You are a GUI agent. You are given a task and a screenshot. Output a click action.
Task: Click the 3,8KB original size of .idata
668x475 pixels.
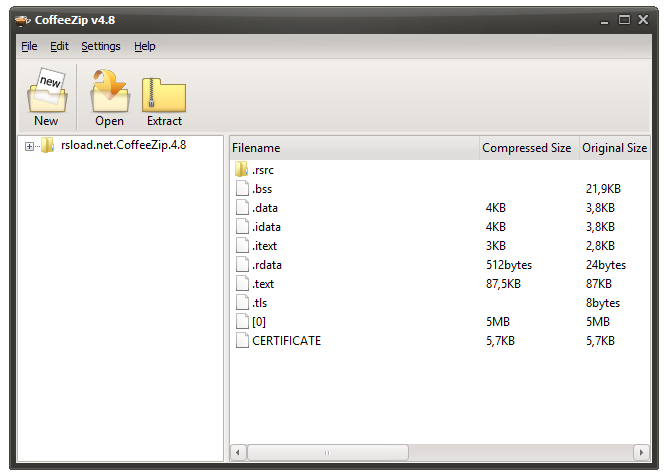pos(600,227)
